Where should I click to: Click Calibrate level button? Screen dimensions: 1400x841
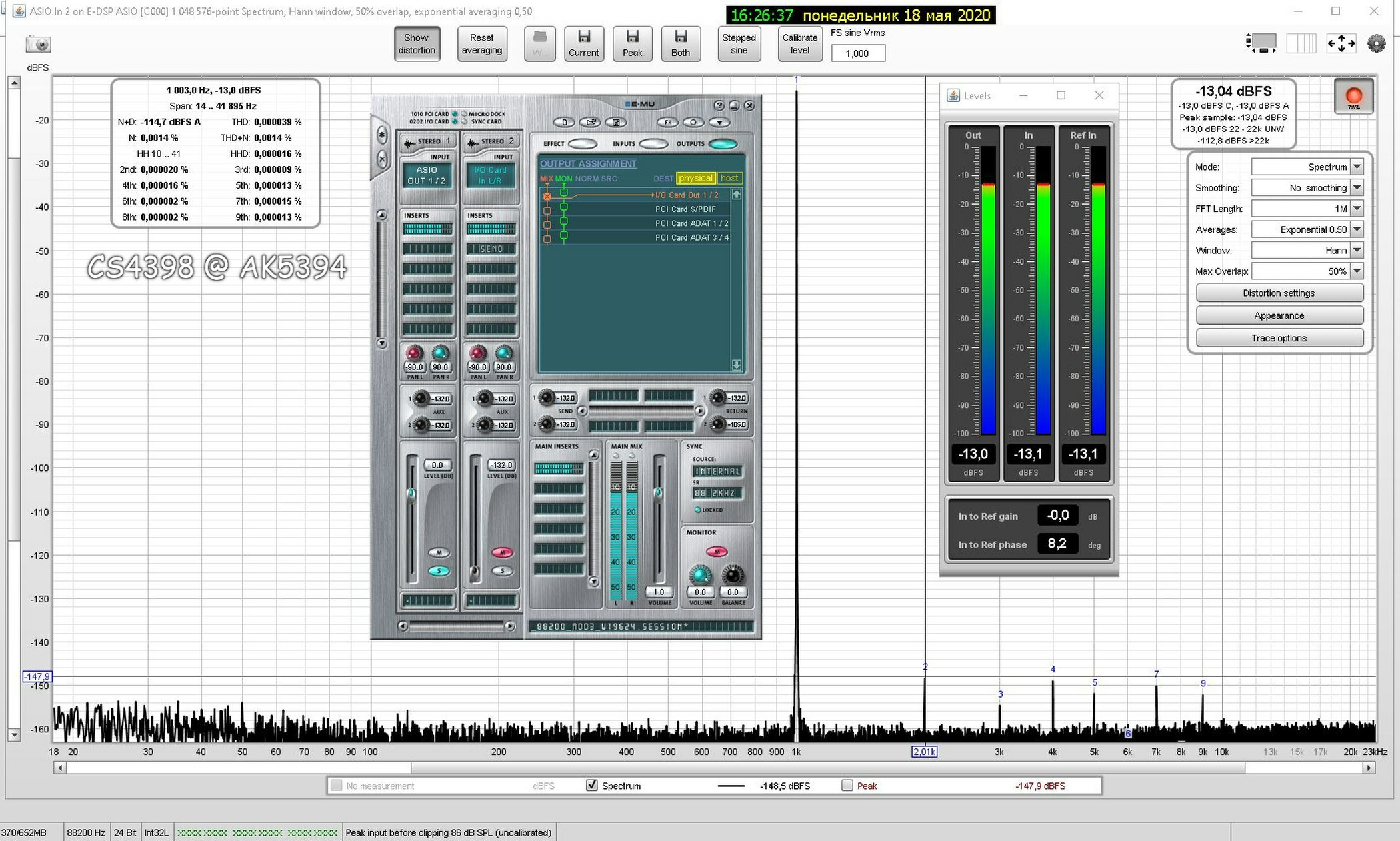tap(799, 44)
